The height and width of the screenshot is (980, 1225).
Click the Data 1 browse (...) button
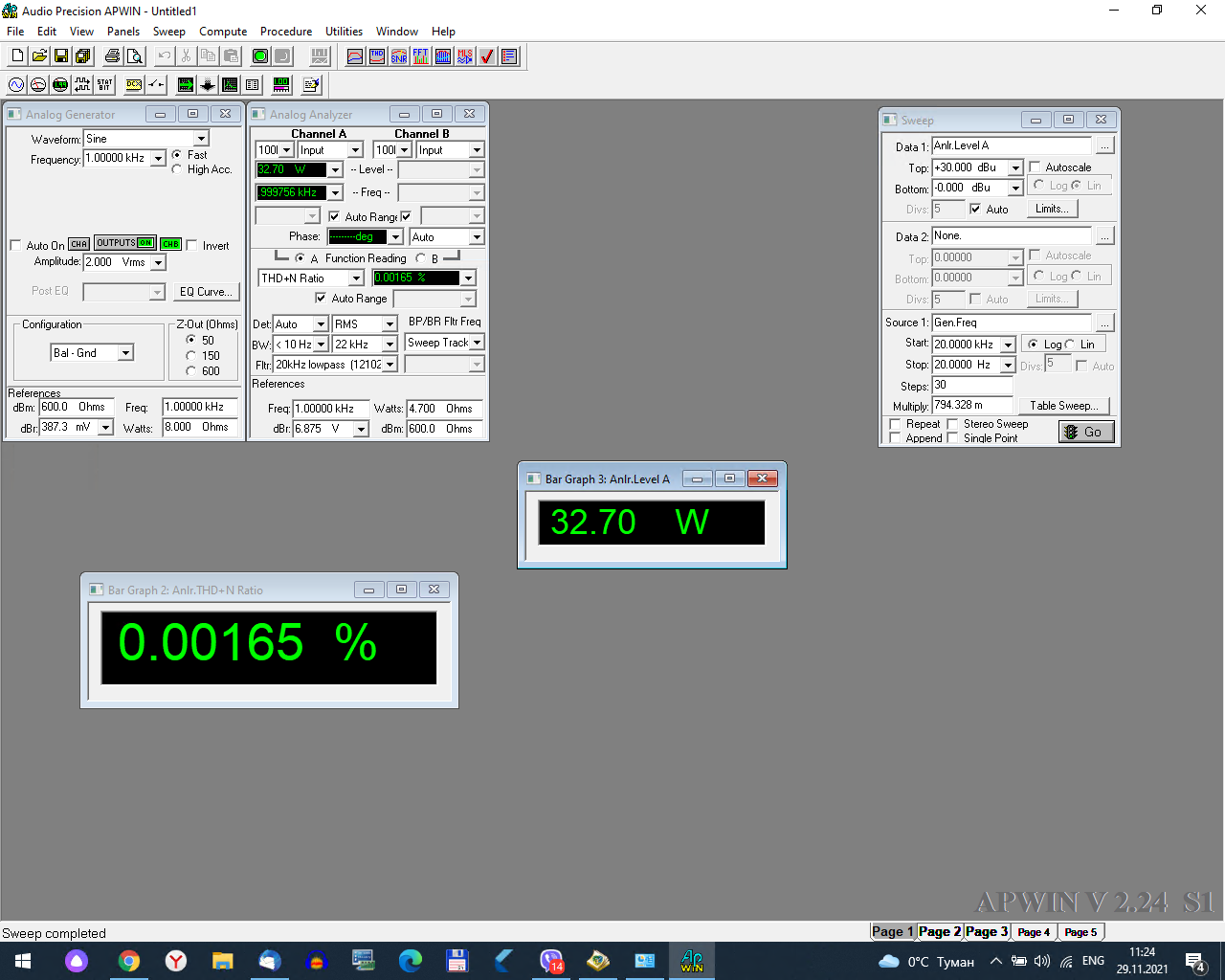point(1104,146)
